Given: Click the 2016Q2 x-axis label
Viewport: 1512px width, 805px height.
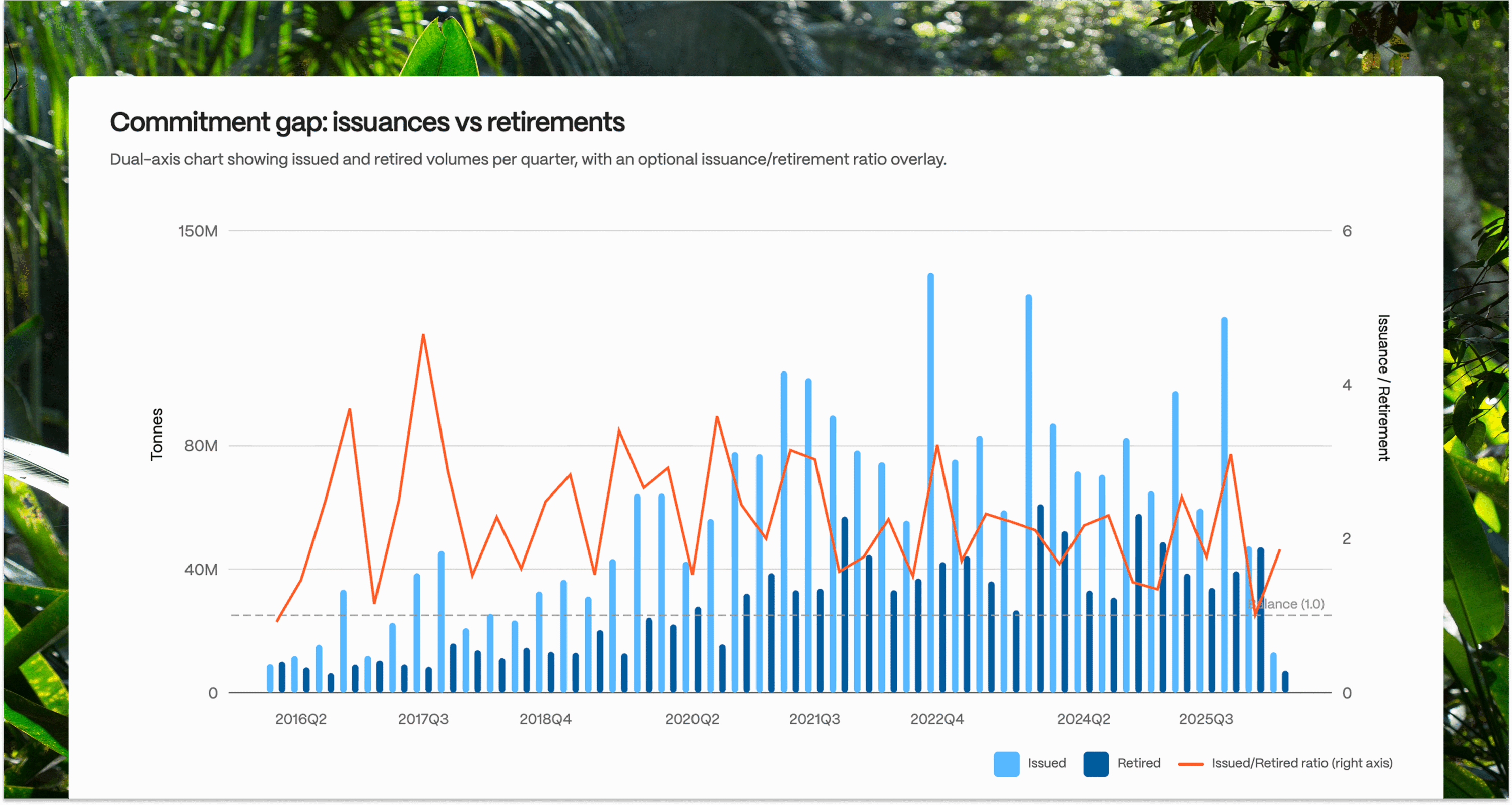Looking at the screenshot, I should click(x=300, y=719).
